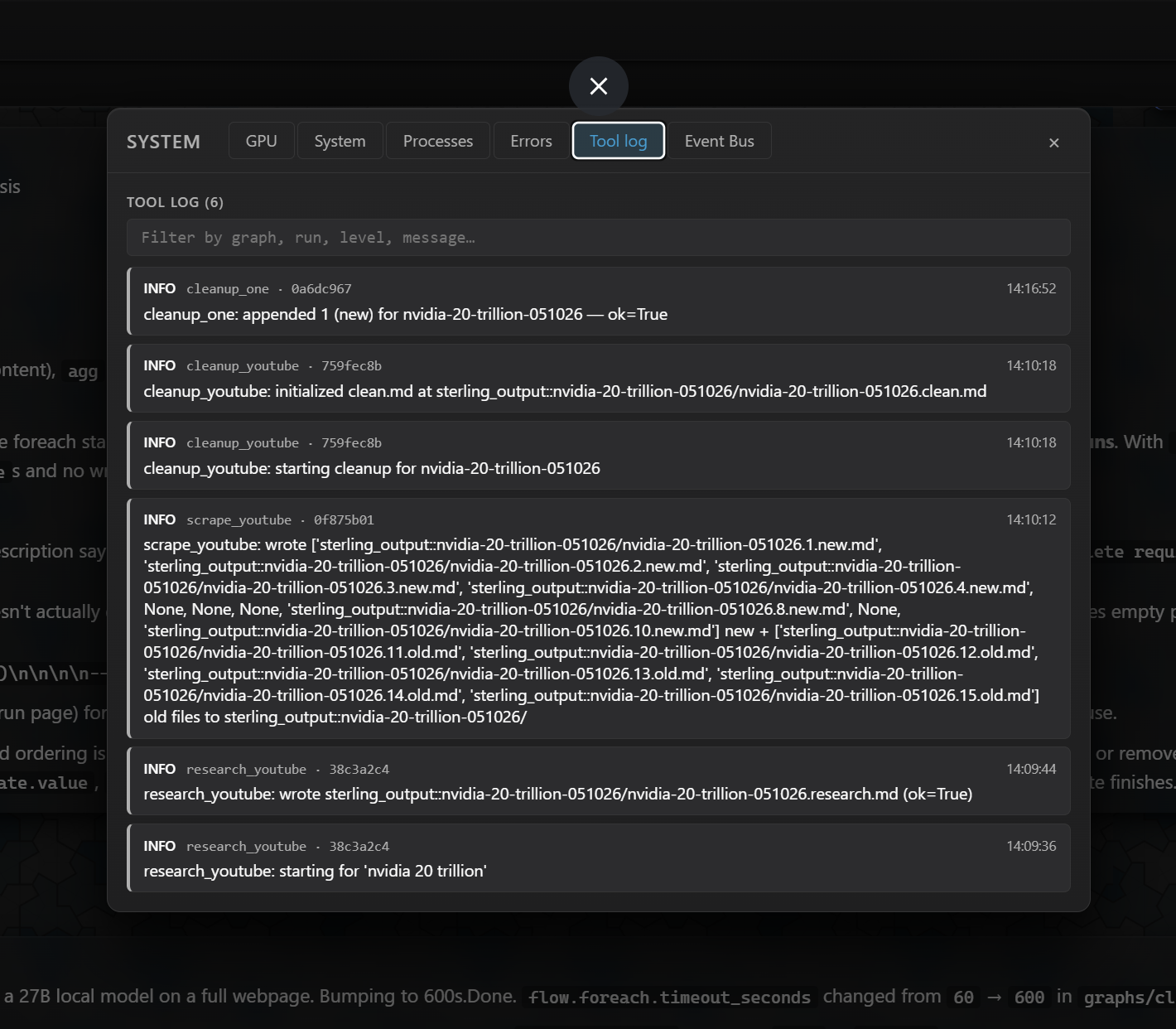Select the "starting for 'nvidia 20 trillion'" entry
1176x1029 pixels.
click(x=599, y=858)
